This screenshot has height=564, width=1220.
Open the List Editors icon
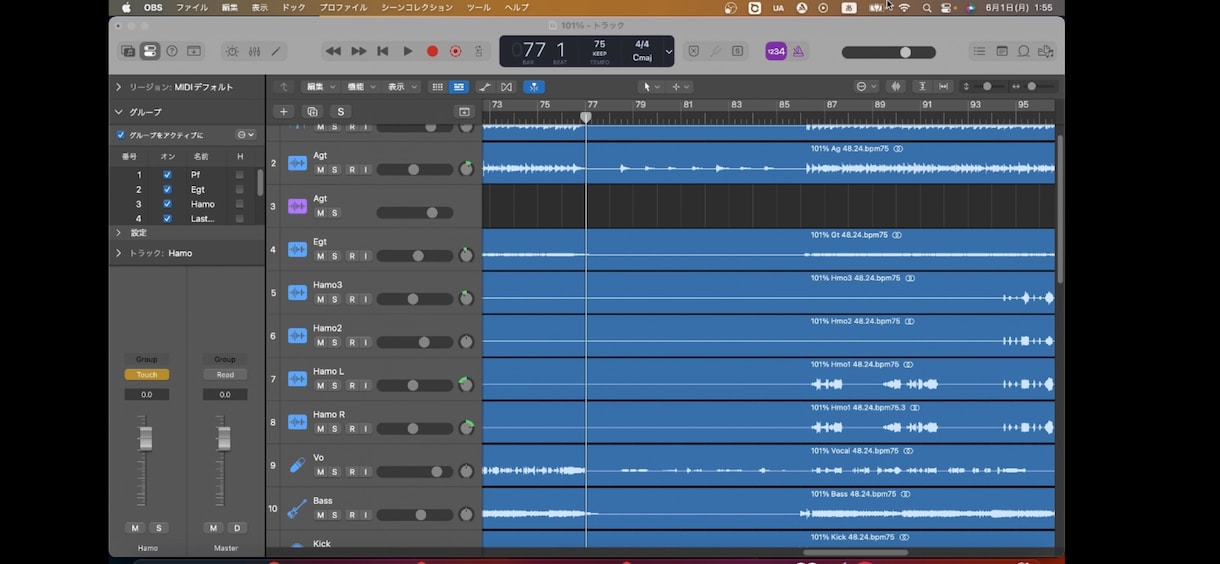click(x=979, y=51)
